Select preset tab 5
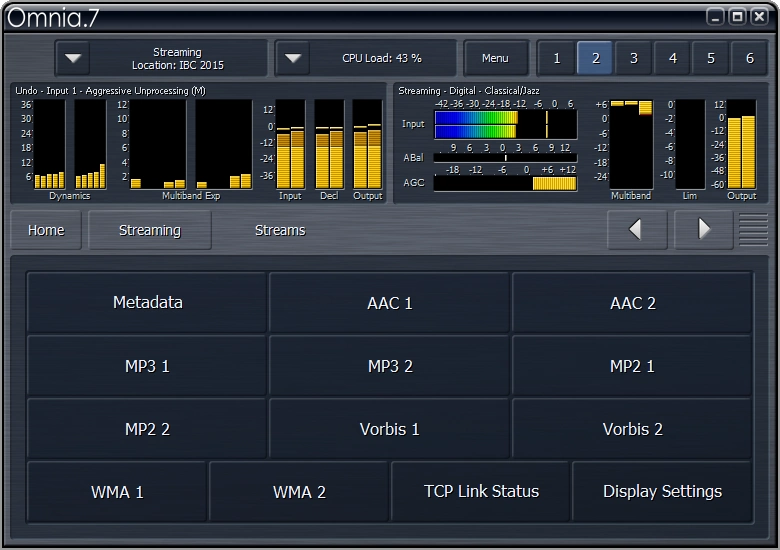Viewport: 780px width, 550px height. pos(711,58)
